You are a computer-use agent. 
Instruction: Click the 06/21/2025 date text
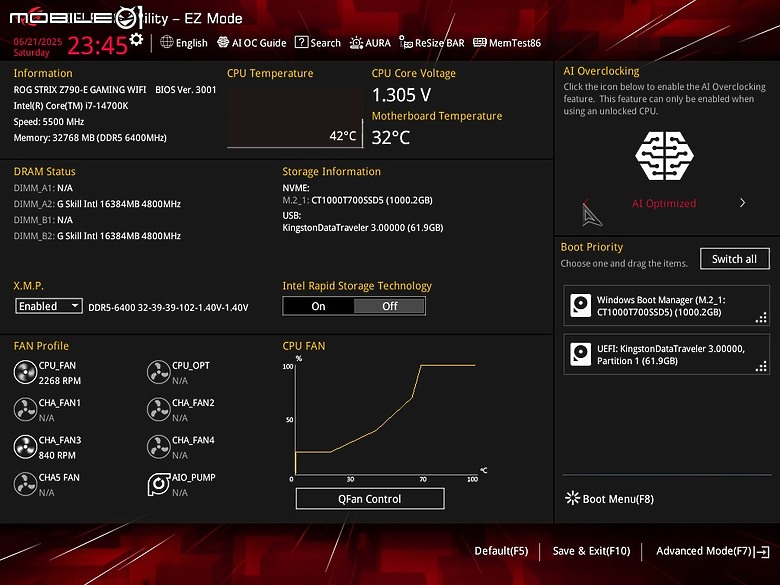[x=37, y=41]
